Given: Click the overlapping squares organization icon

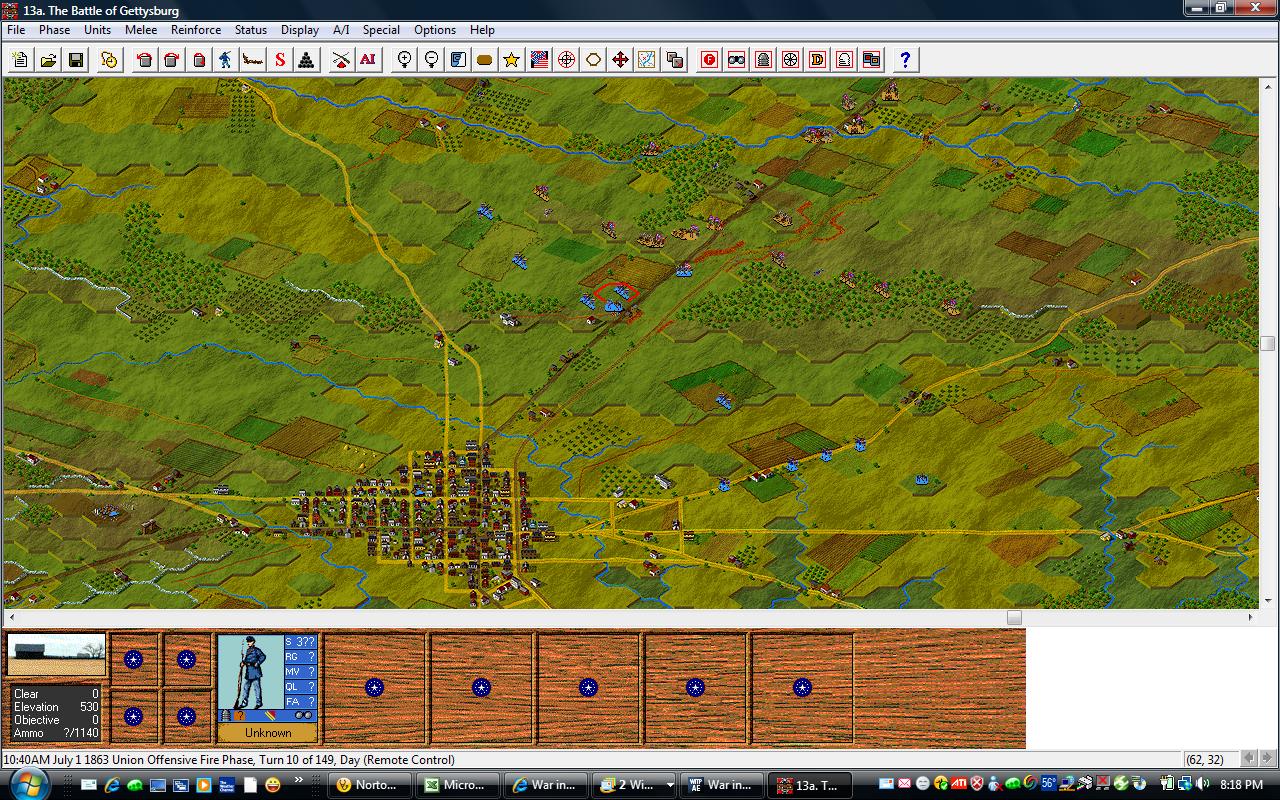Looking at the screenshot, I should click(x=872, y=60).
